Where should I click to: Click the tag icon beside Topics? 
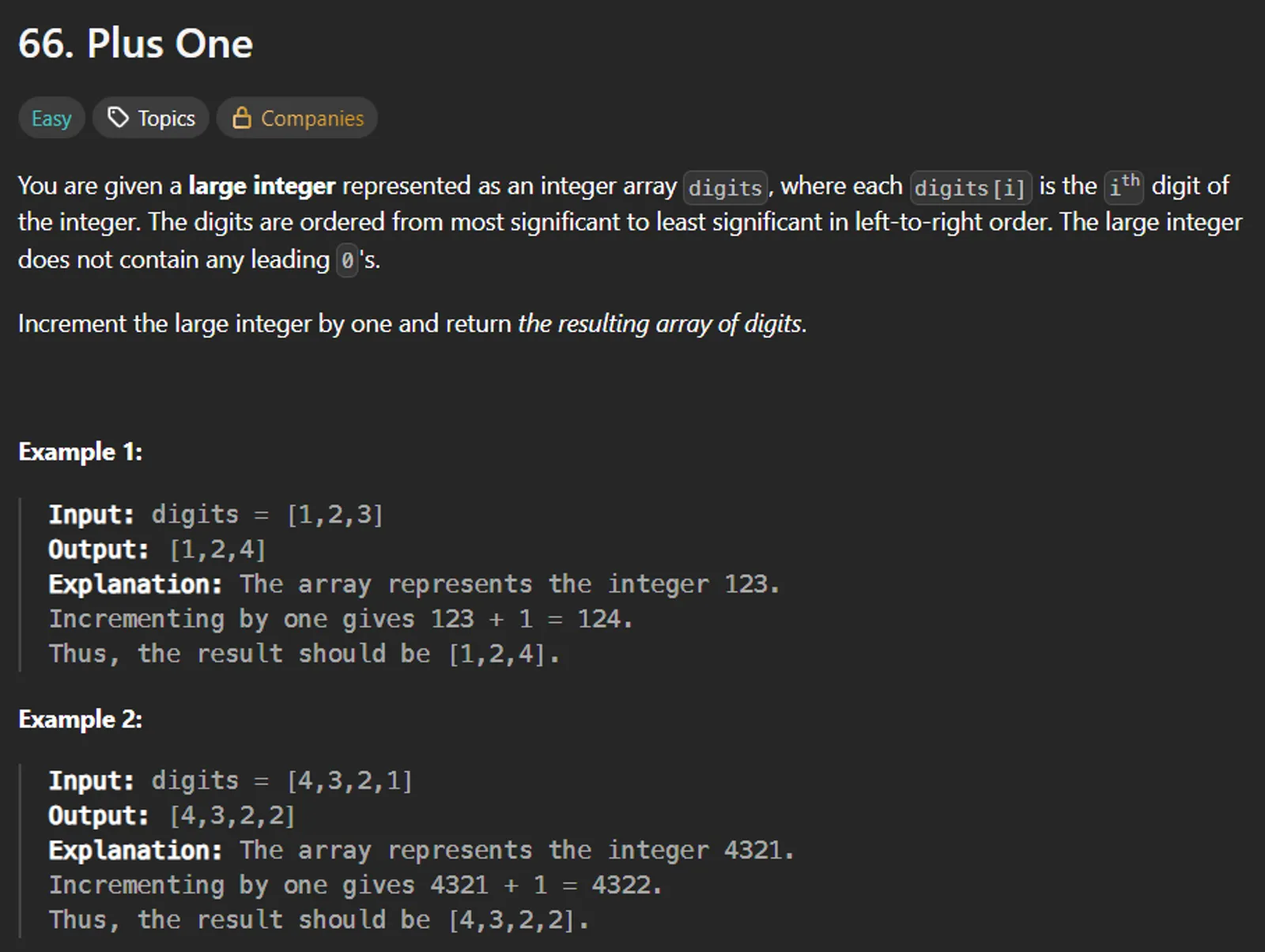pos(118,118)
